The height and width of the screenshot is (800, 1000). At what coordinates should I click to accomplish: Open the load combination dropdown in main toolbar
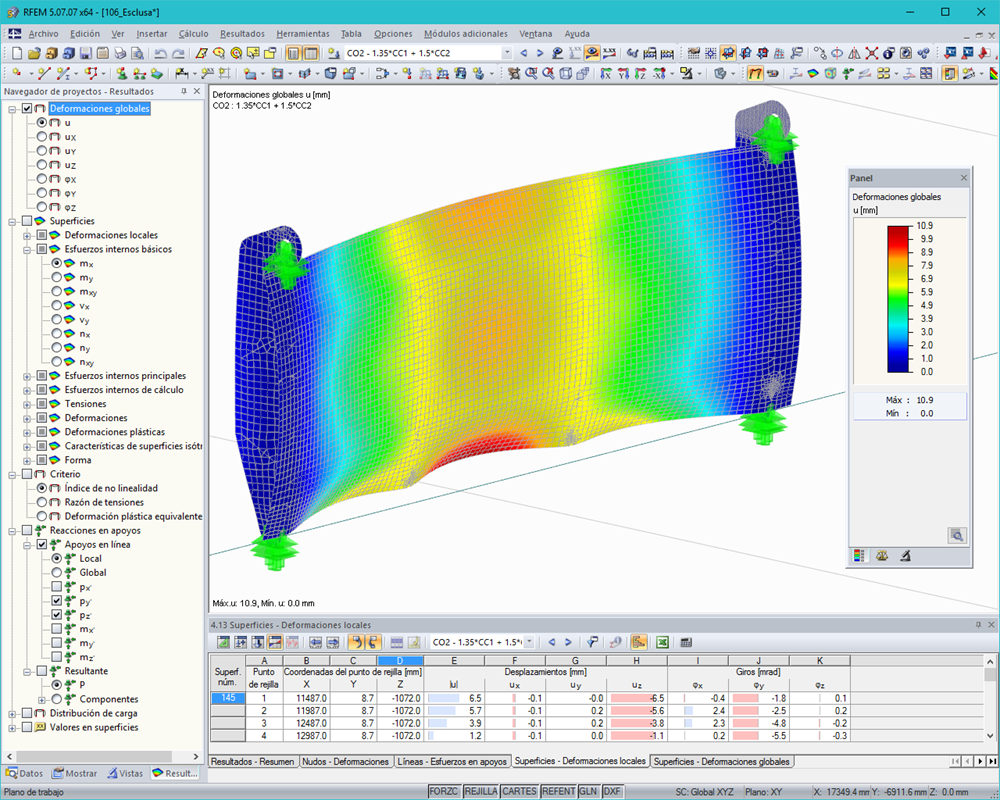point(506,53)
